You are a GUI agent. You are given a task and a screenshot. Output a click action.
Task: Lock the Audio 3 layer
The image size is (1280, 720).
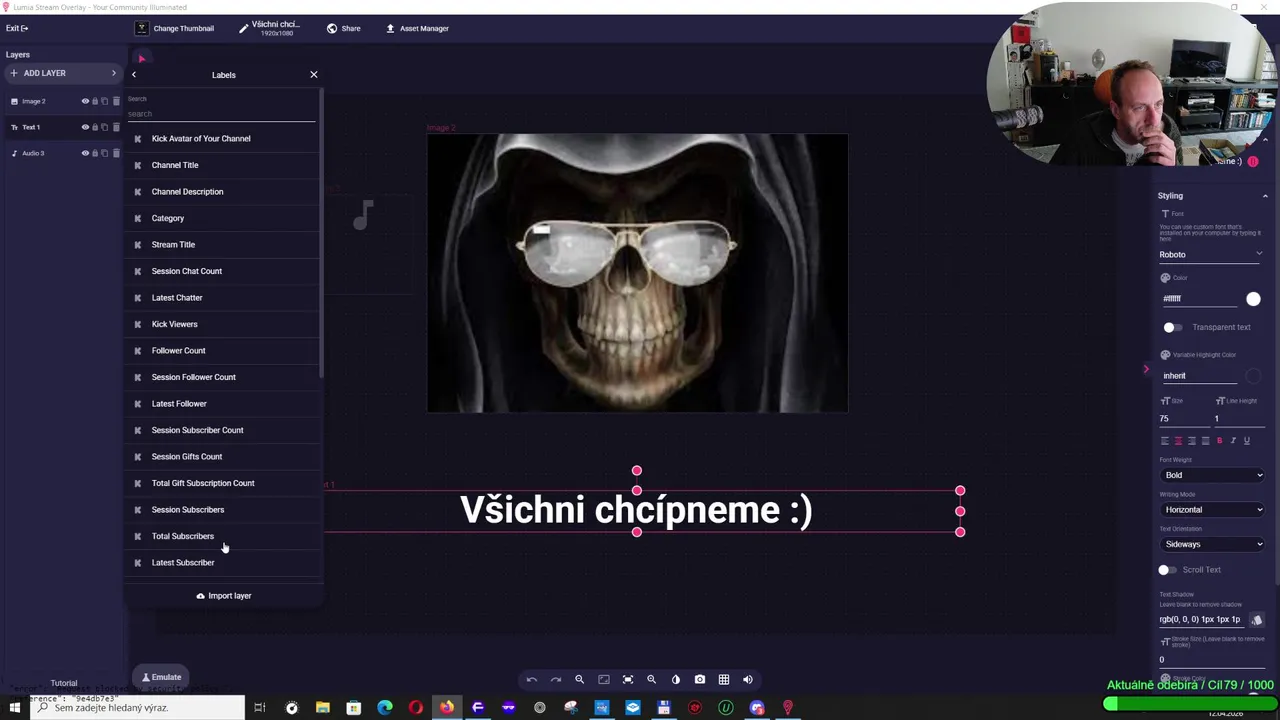[95, 153]
